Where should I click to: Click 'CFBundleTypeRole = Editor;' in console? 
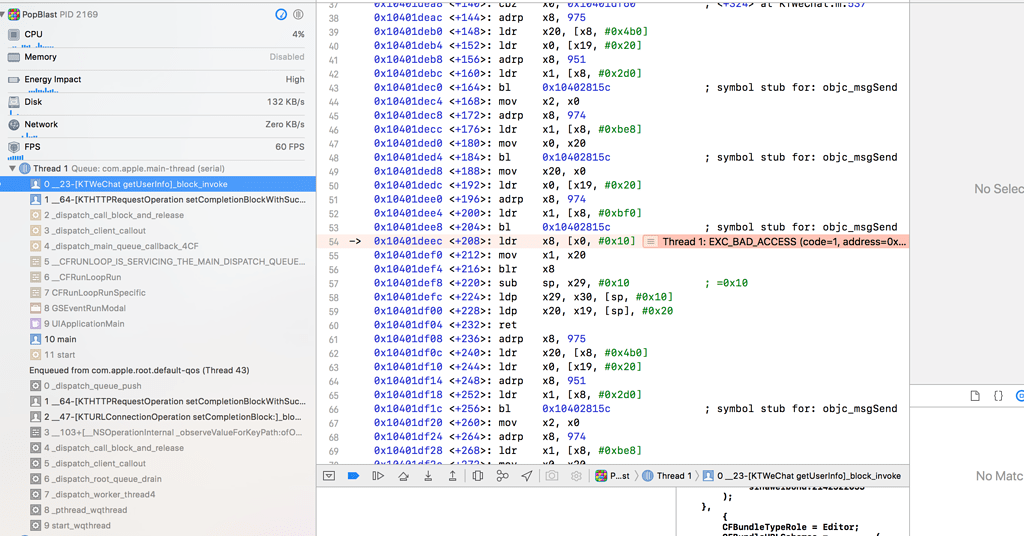pyautogui.click(x=790, y=528)
